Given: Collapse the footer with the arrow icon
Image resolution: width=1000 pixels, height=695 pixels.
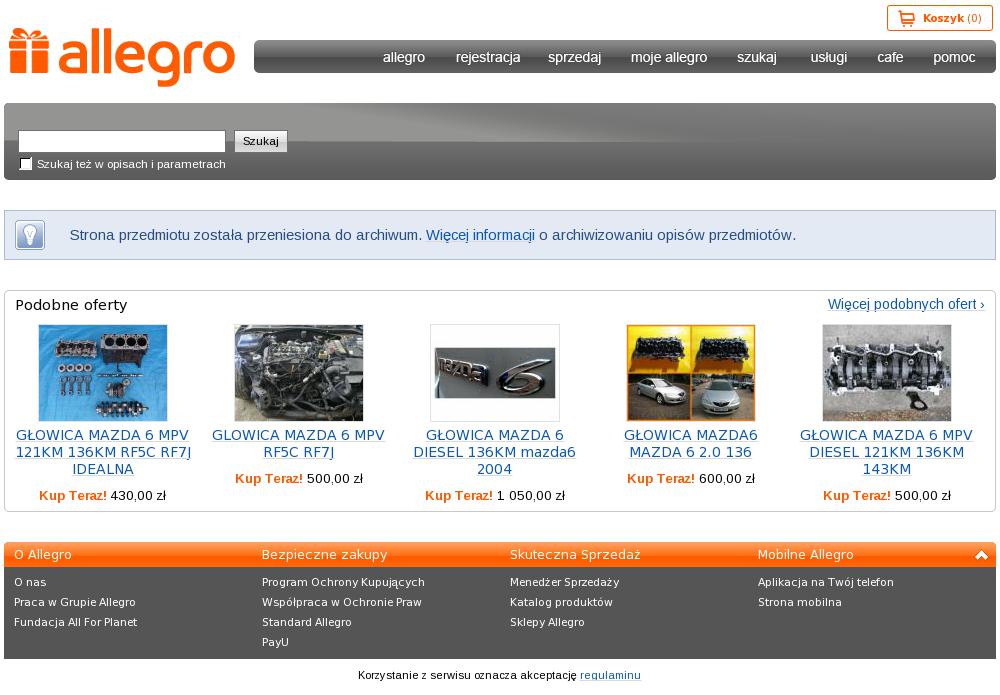Looking at the screenshot, I should point(981,555).
